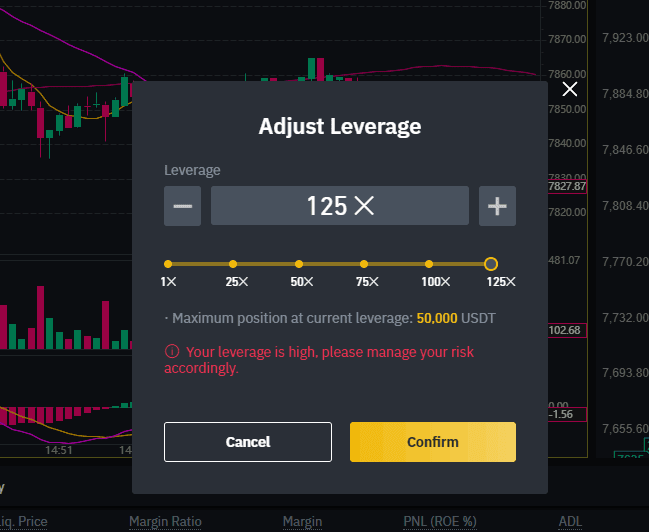Click the high leverage warning icon
649x532 pixels.
172,352
